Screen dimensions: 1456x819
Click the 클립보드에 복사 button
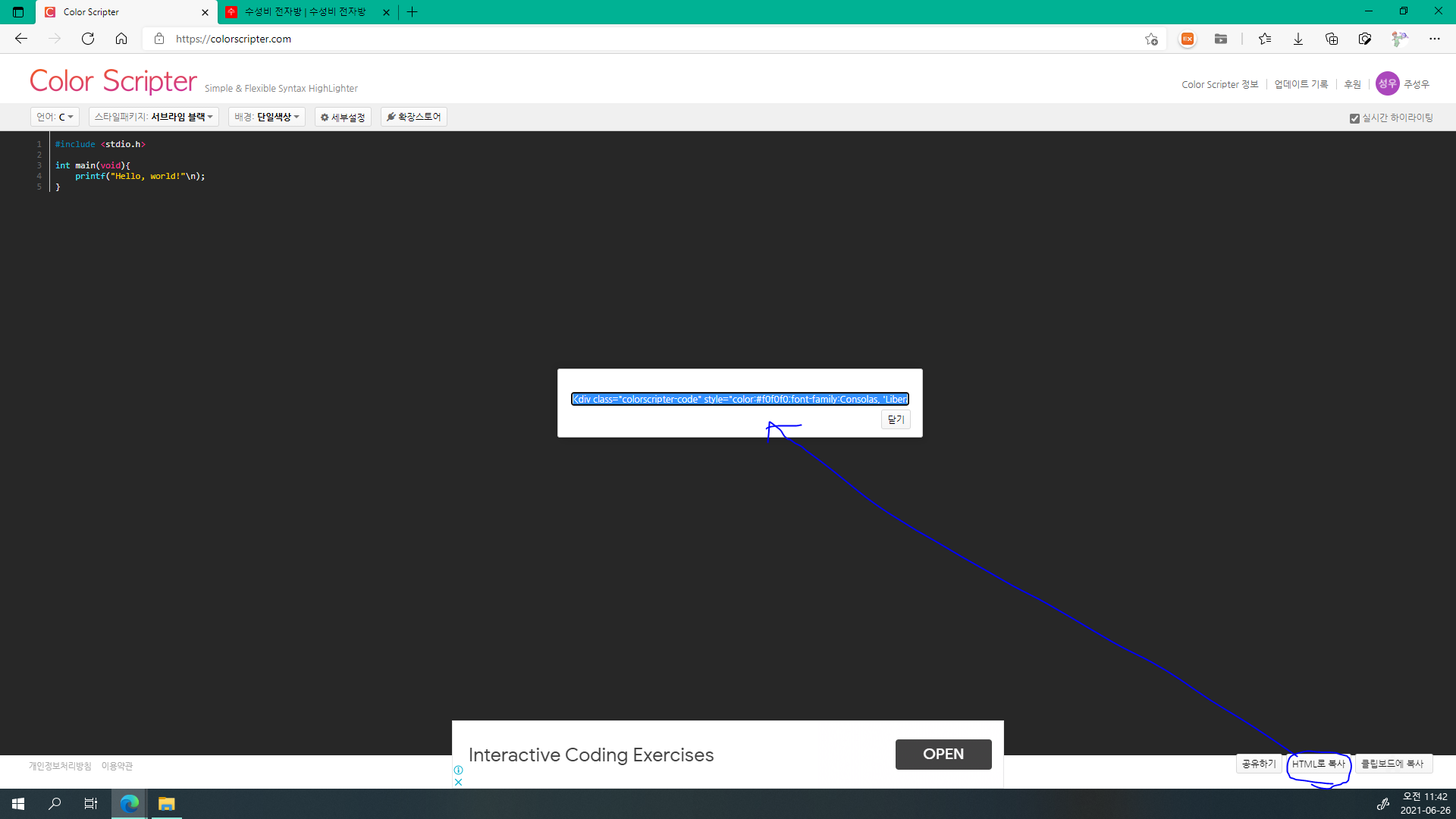pyautogui.click(x=1391, y=763)
